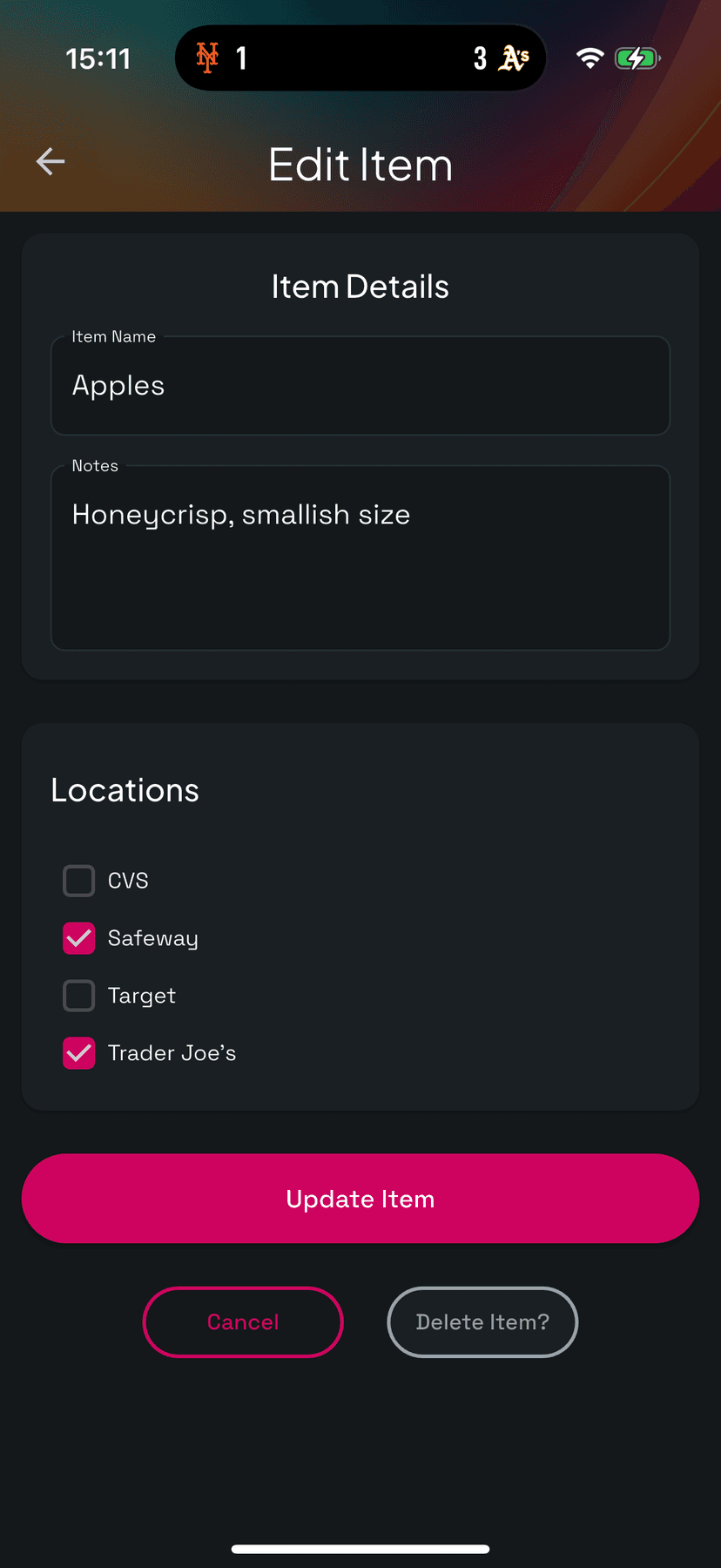
Task: Select the Delete Item? button
Action: click(x=482, y=1321)
